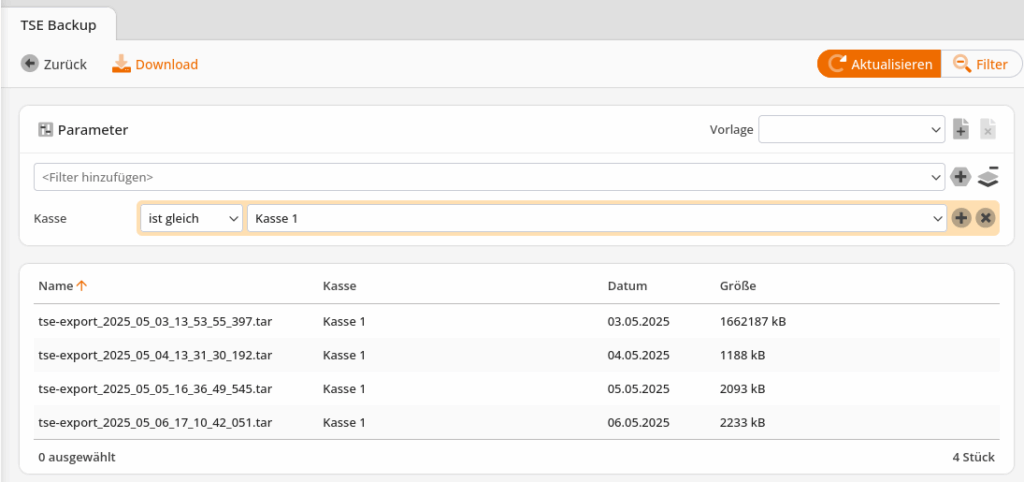1024x482 pixels.
Task: Save the template with the Vorlage add icon
Action: point(961,129)
